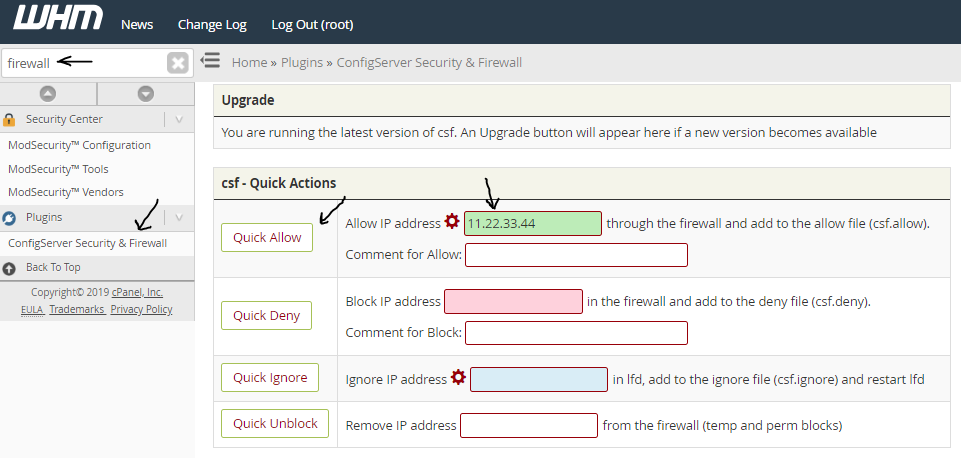Screen dimensions: 961x458
Task: Clear the firewall search box
Action: point(178,63)
